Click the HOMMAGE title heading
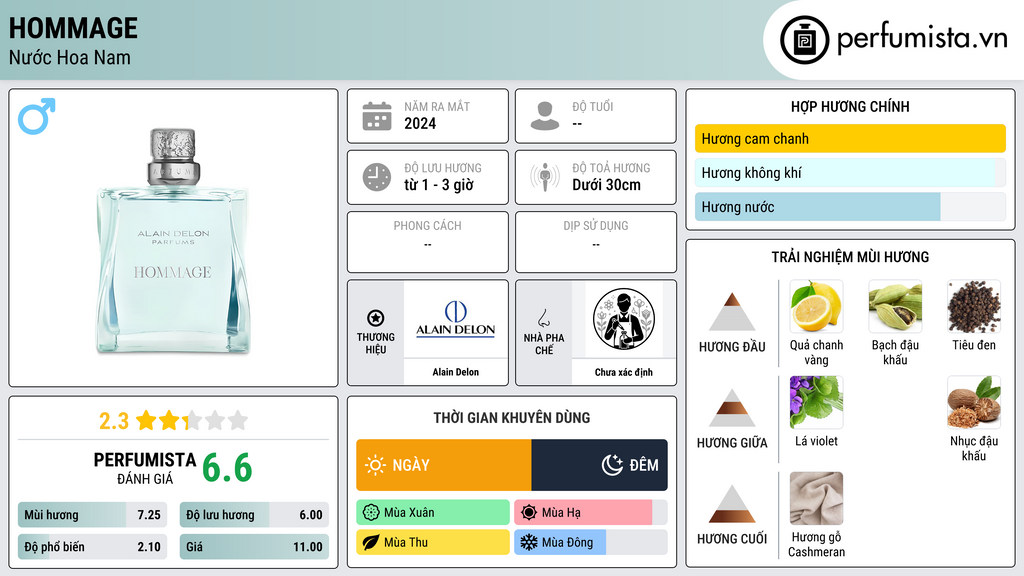1024x576 pixels. [x=73, y=28]
